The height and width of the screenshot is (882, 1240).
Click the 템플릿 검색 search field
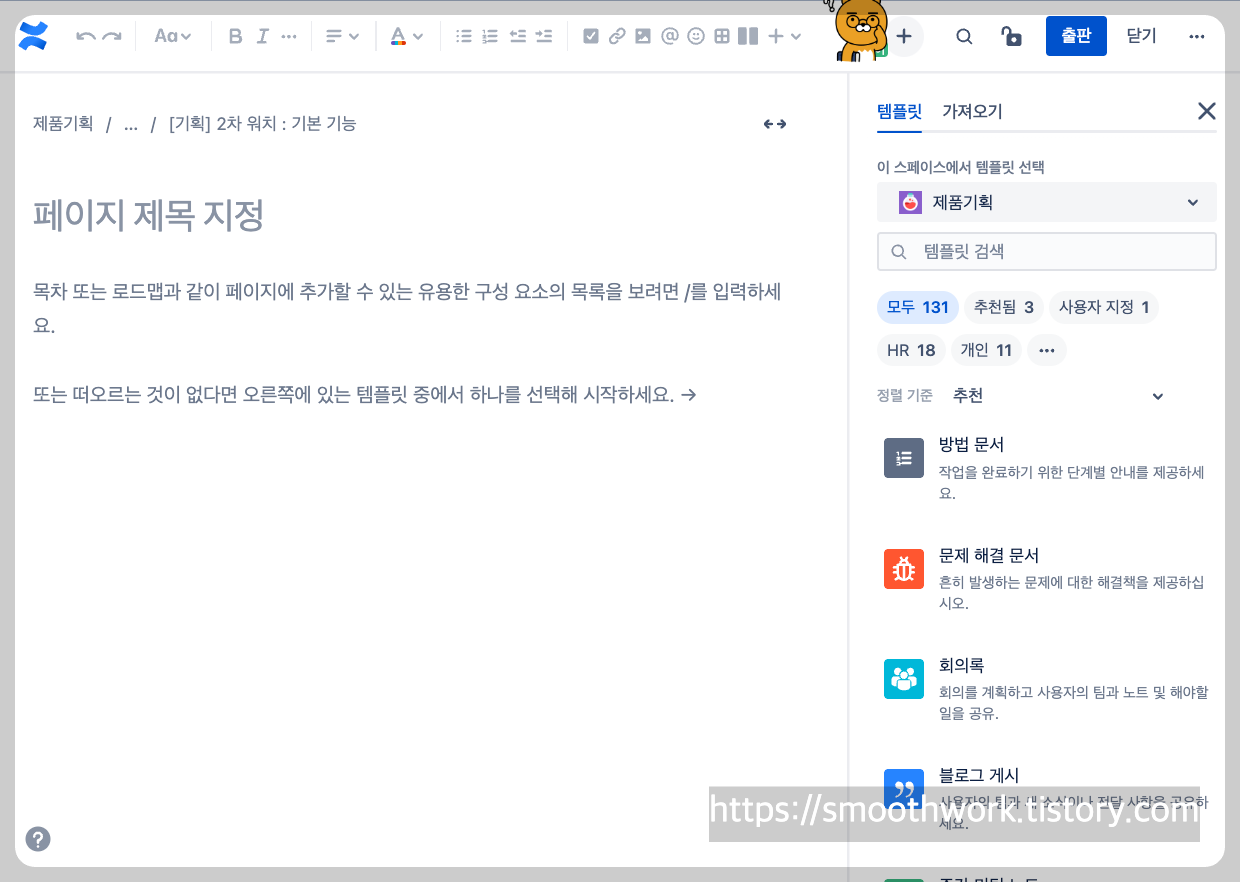pos(1047,252)
